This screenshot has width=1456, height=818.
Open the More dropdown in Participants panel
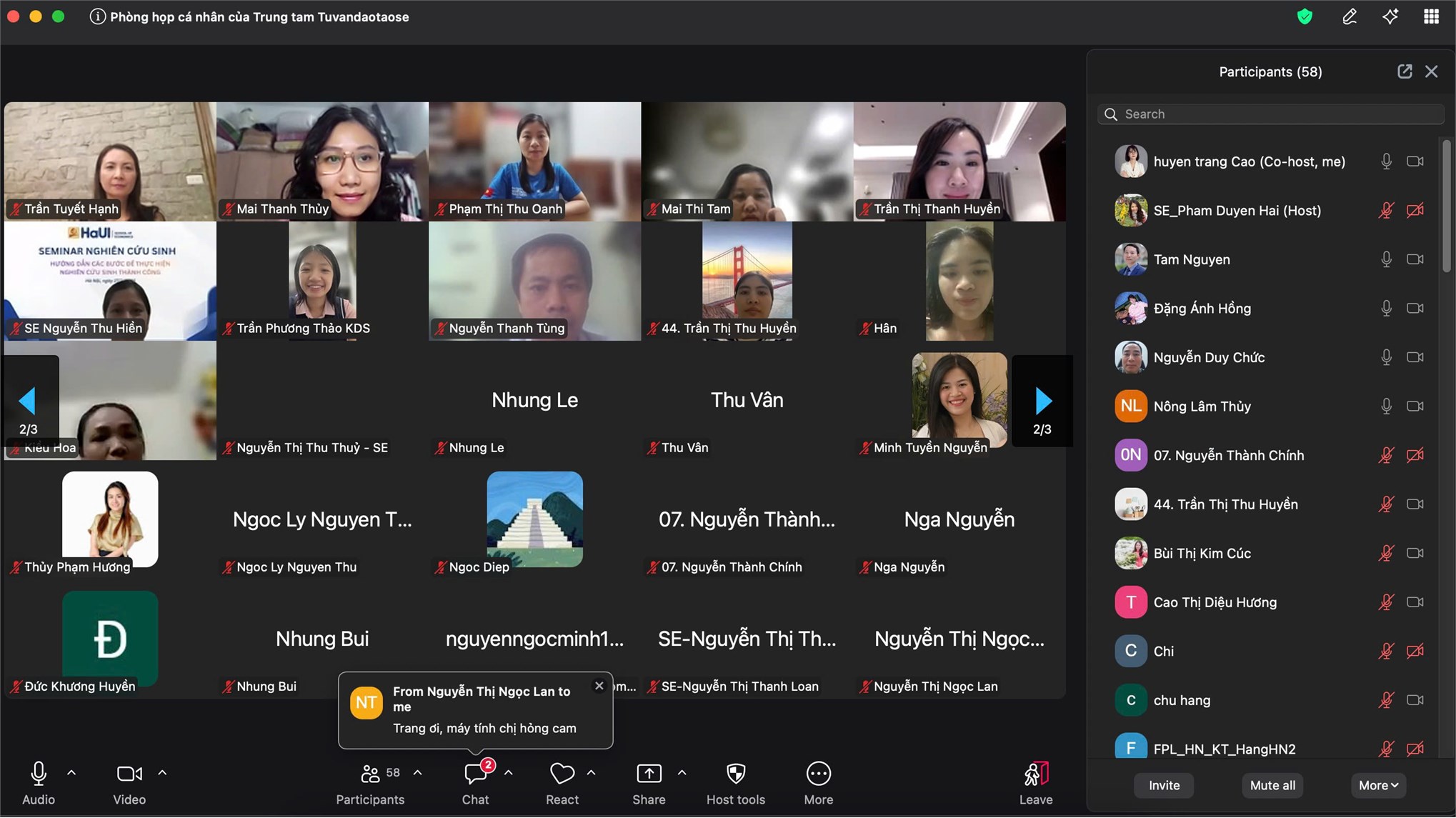click(1377, 784)
